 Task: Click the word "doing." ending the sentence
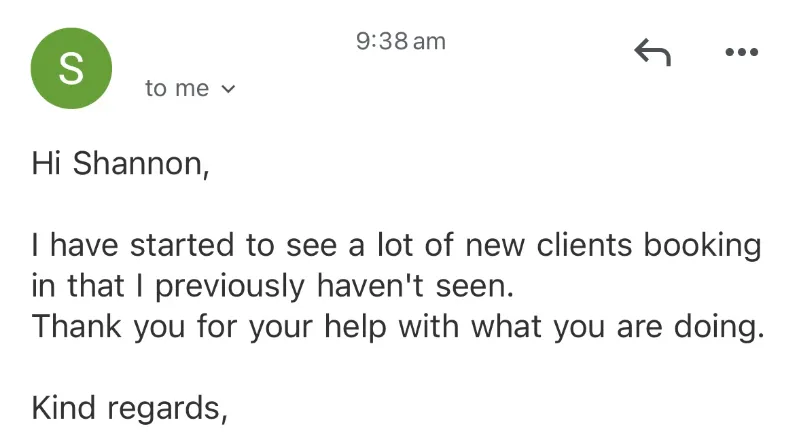click(x=719, y=327)
